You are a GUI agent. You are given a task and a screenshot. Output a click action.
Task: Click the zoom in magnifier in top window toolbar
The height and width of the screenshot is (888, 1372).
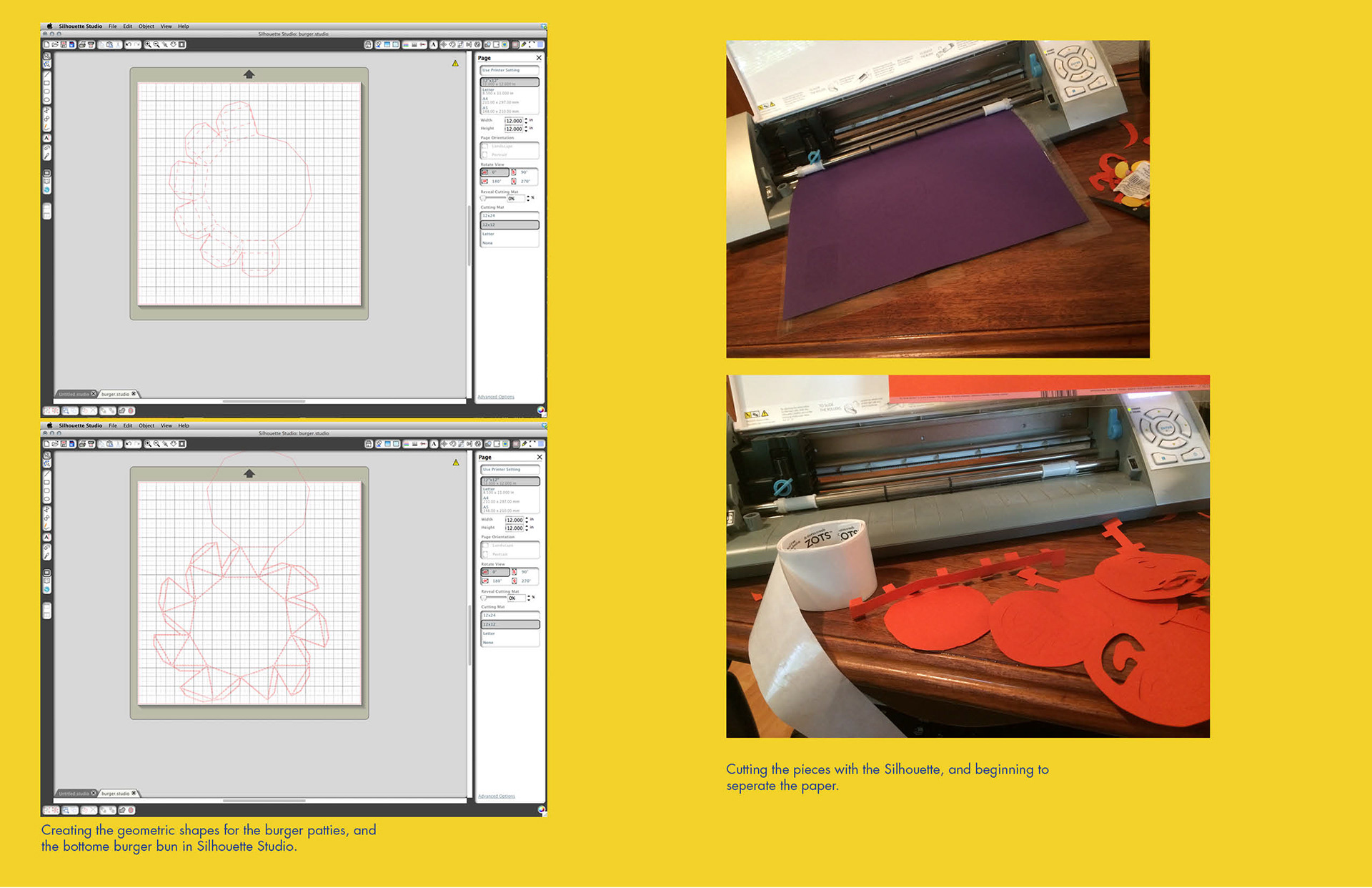coord(149,44)
